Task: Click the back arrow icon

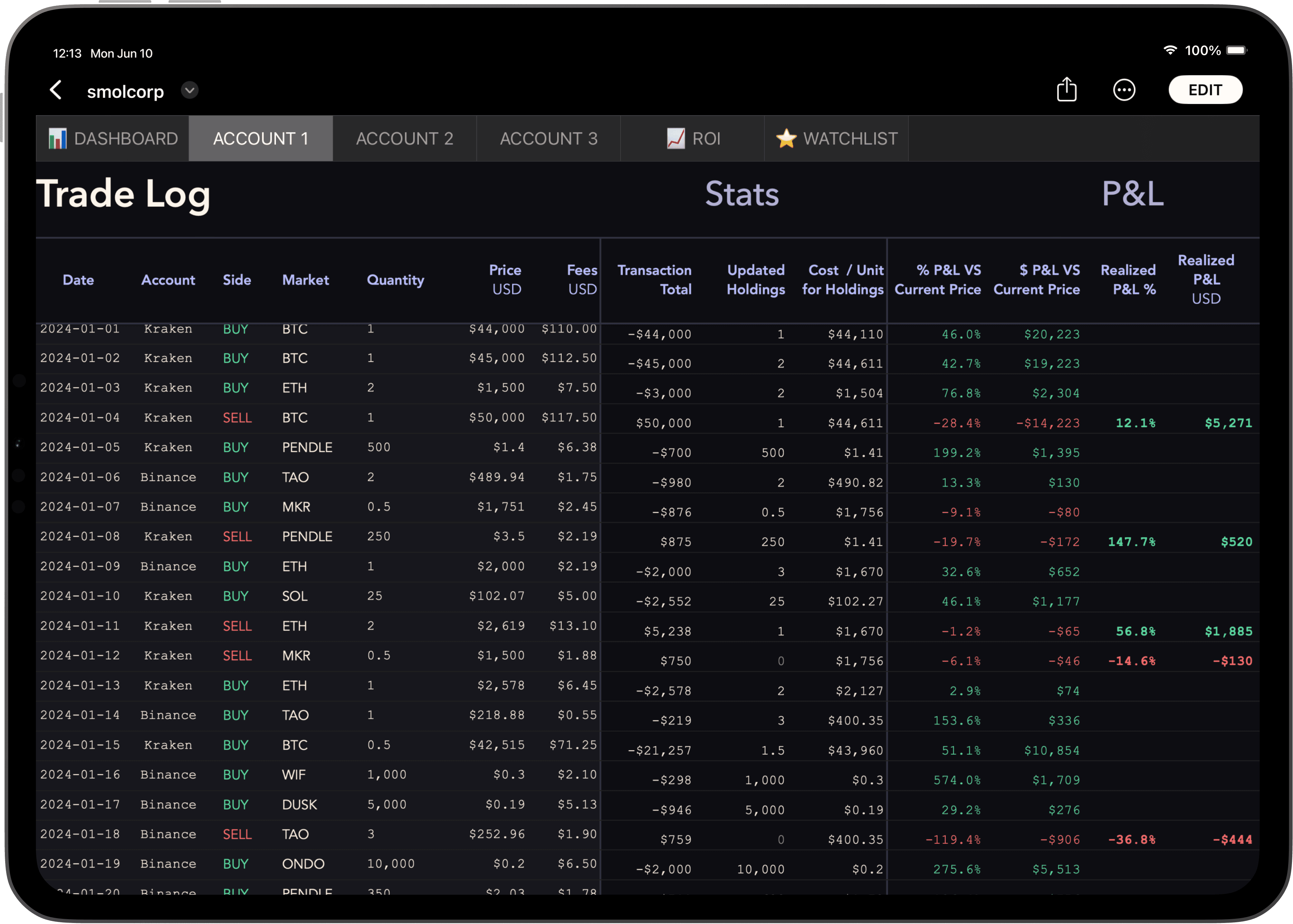Action: tap(55, 90)
